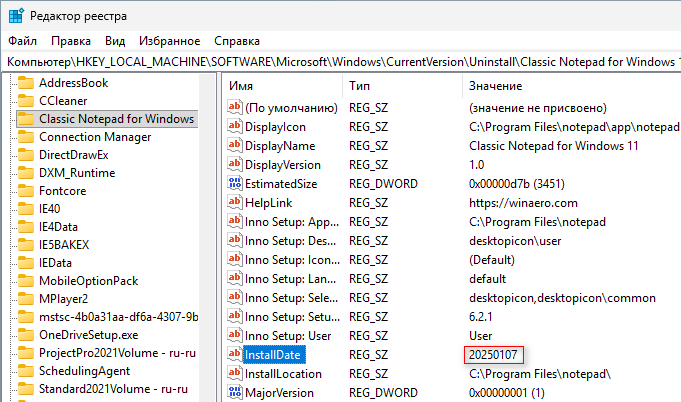
Task: Select the Standard2021Volume - ru-ru key
Action: coord(113,389)
